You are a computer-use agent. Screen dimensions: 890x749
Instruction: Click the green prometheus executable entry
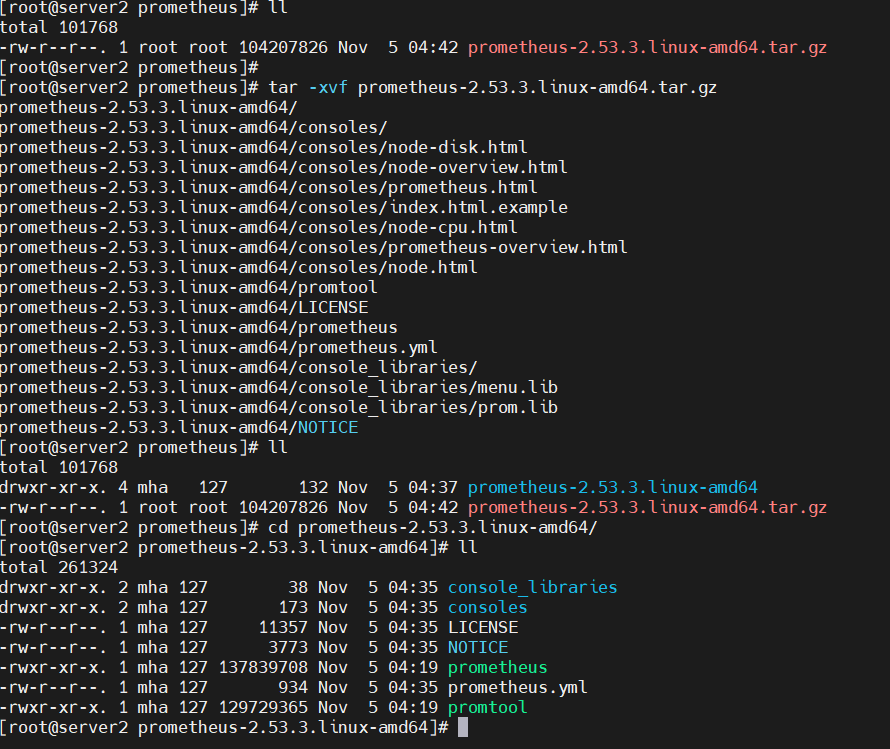[498, 667]
